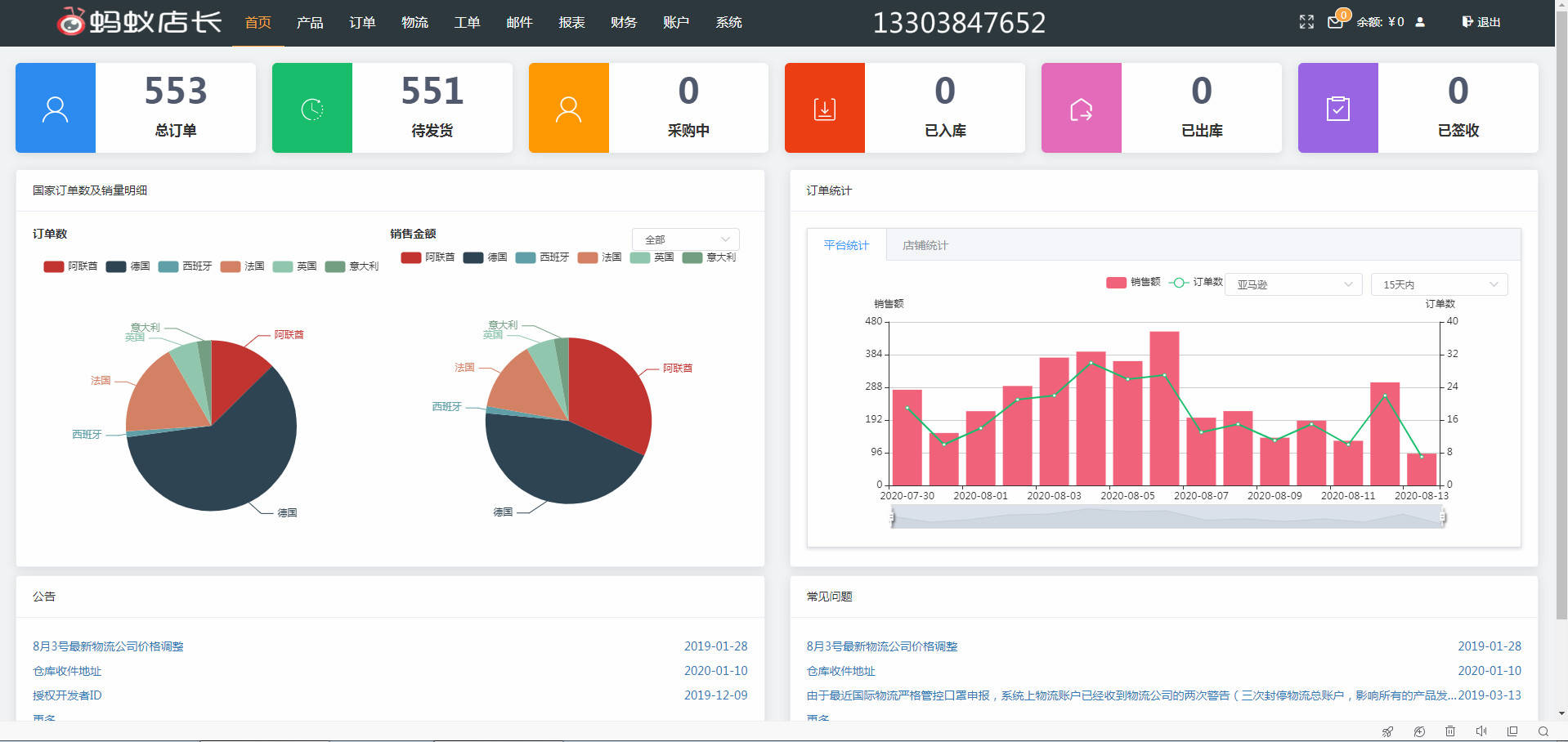Click the pink 已出库 outbox icon
Image resolution: width=1568 pixels, height=742 pixels.
point(1081,107)
